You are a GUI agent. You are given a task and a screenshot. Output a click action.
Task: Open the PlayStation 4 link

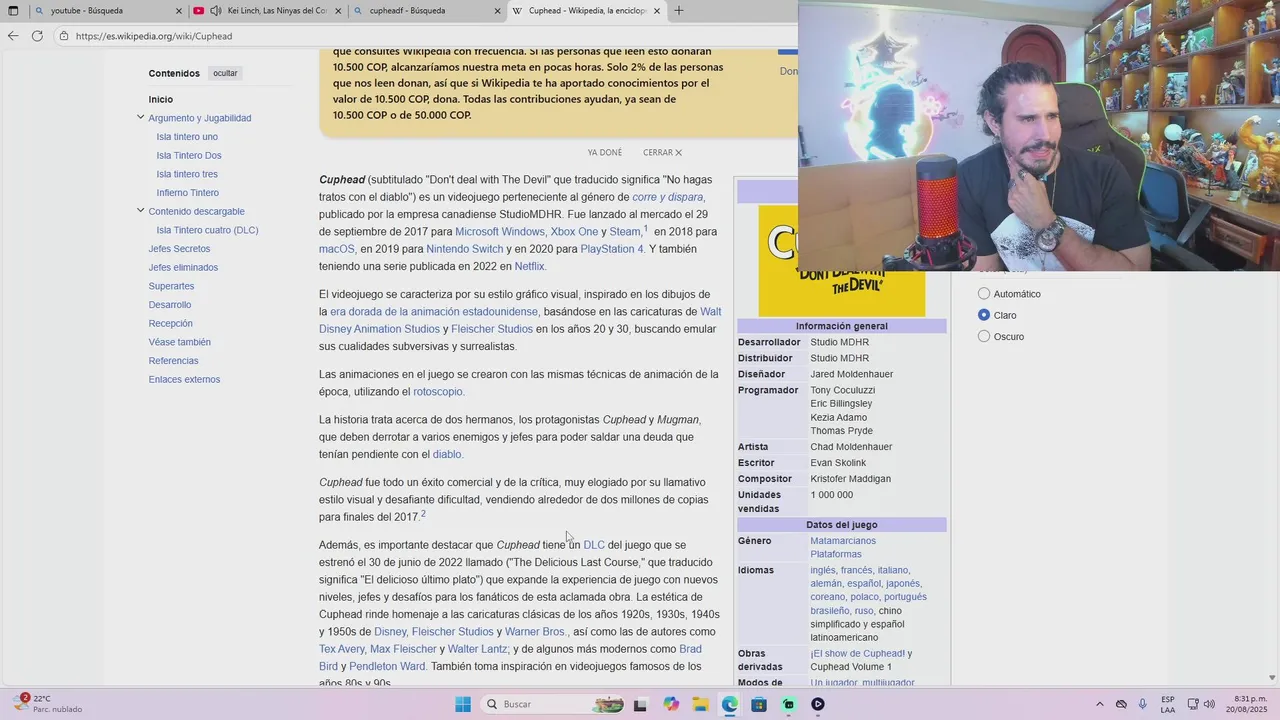tap(612, 249)
